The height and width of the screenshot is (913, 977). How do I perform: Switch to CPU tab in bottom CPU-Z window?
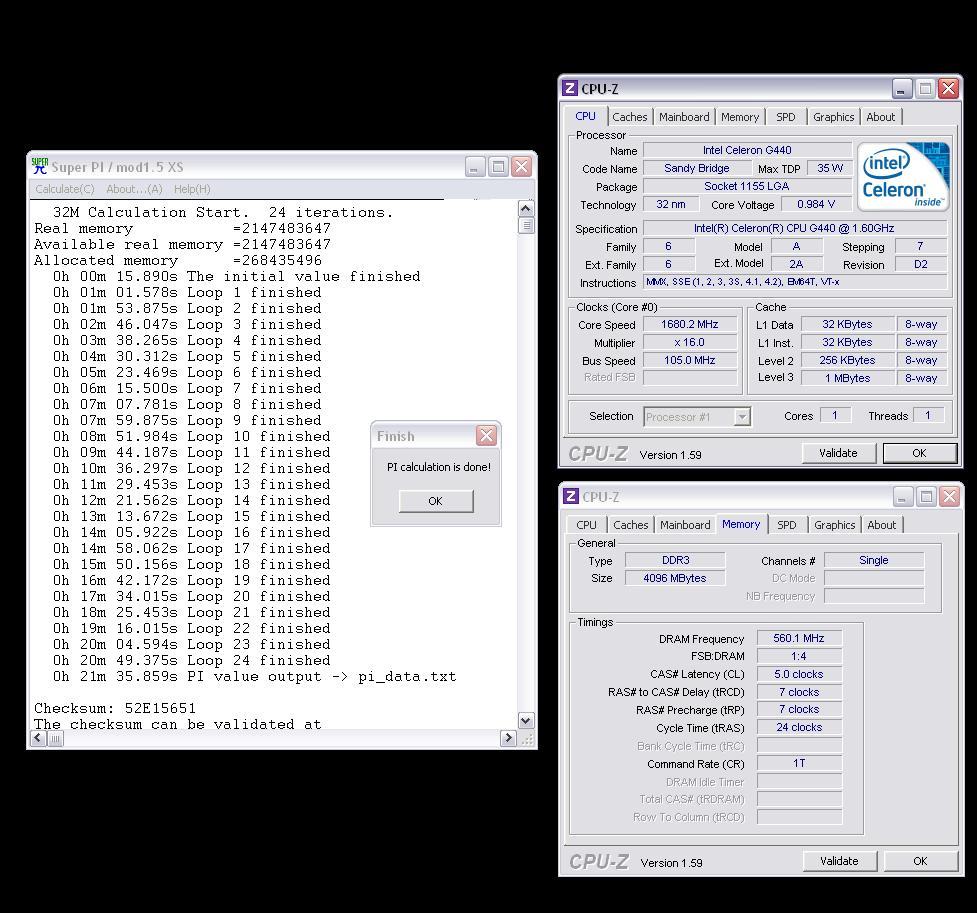[586, 525]
